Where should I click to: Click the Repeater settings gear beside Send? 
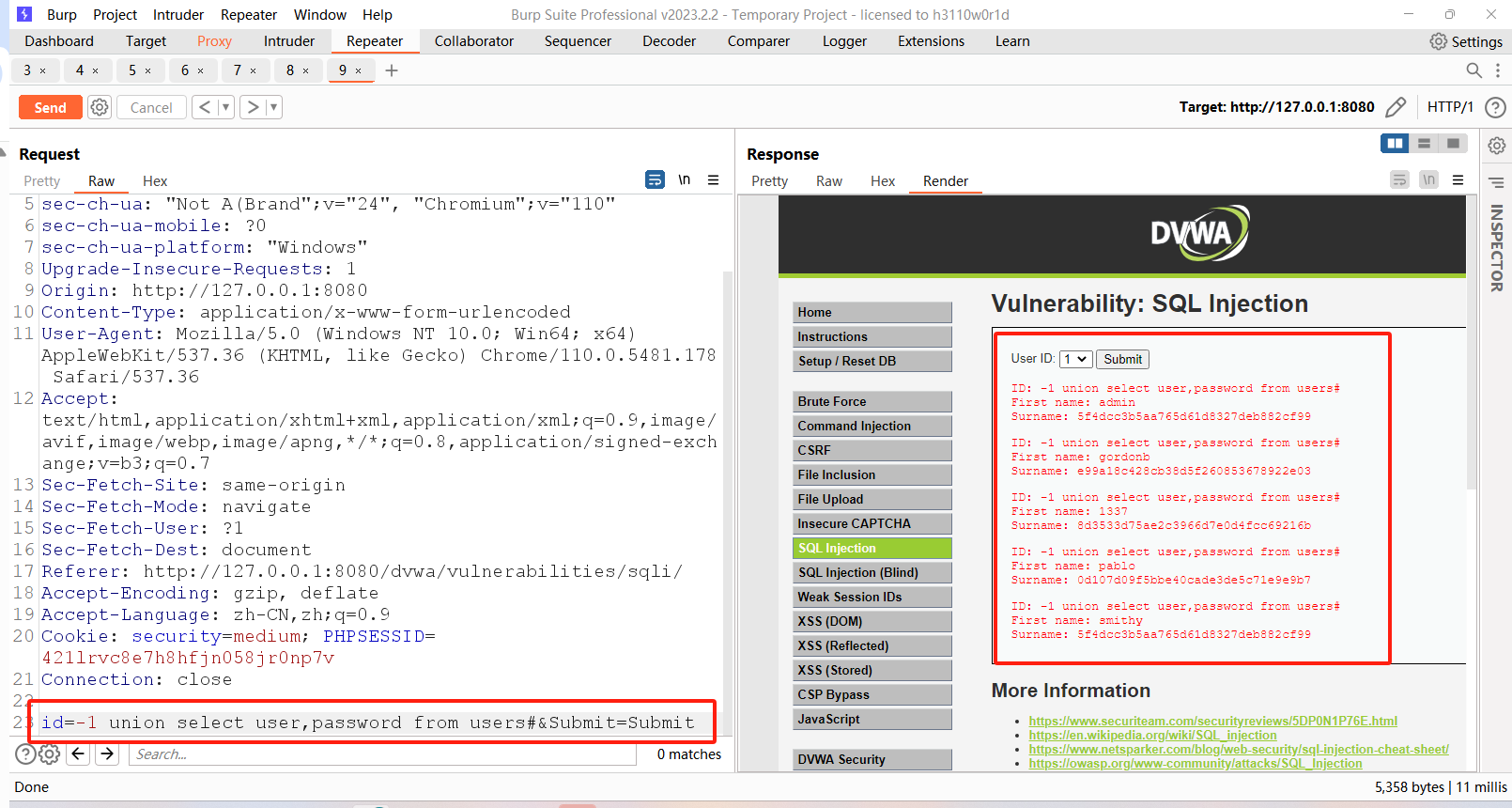100,107
